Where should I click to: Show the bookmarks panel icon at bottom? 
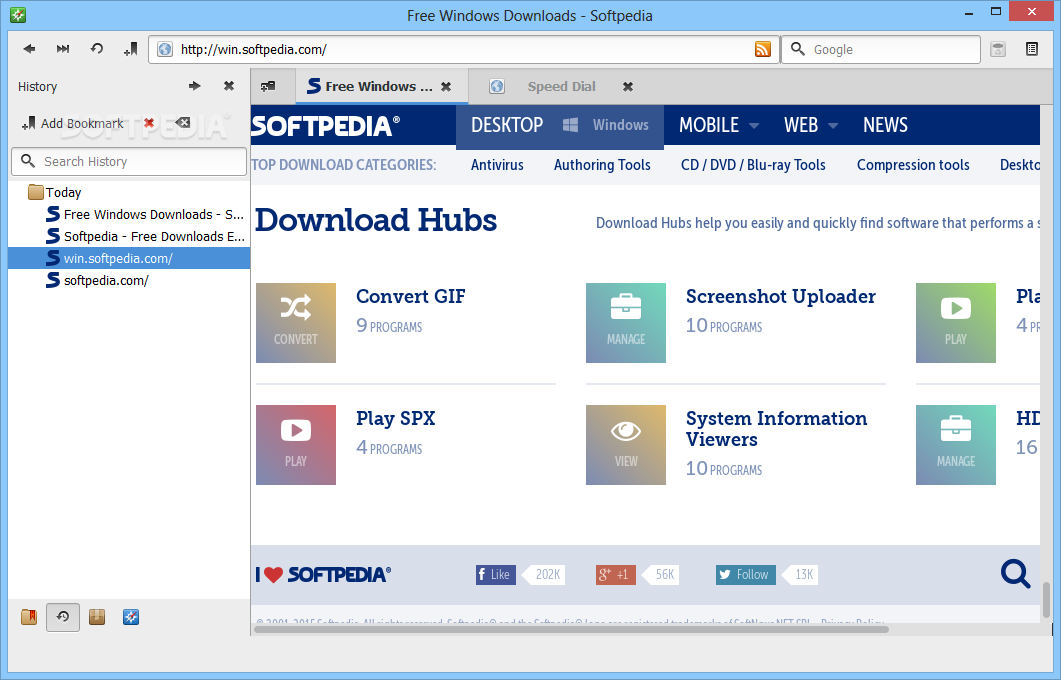[x=29, y=617]
